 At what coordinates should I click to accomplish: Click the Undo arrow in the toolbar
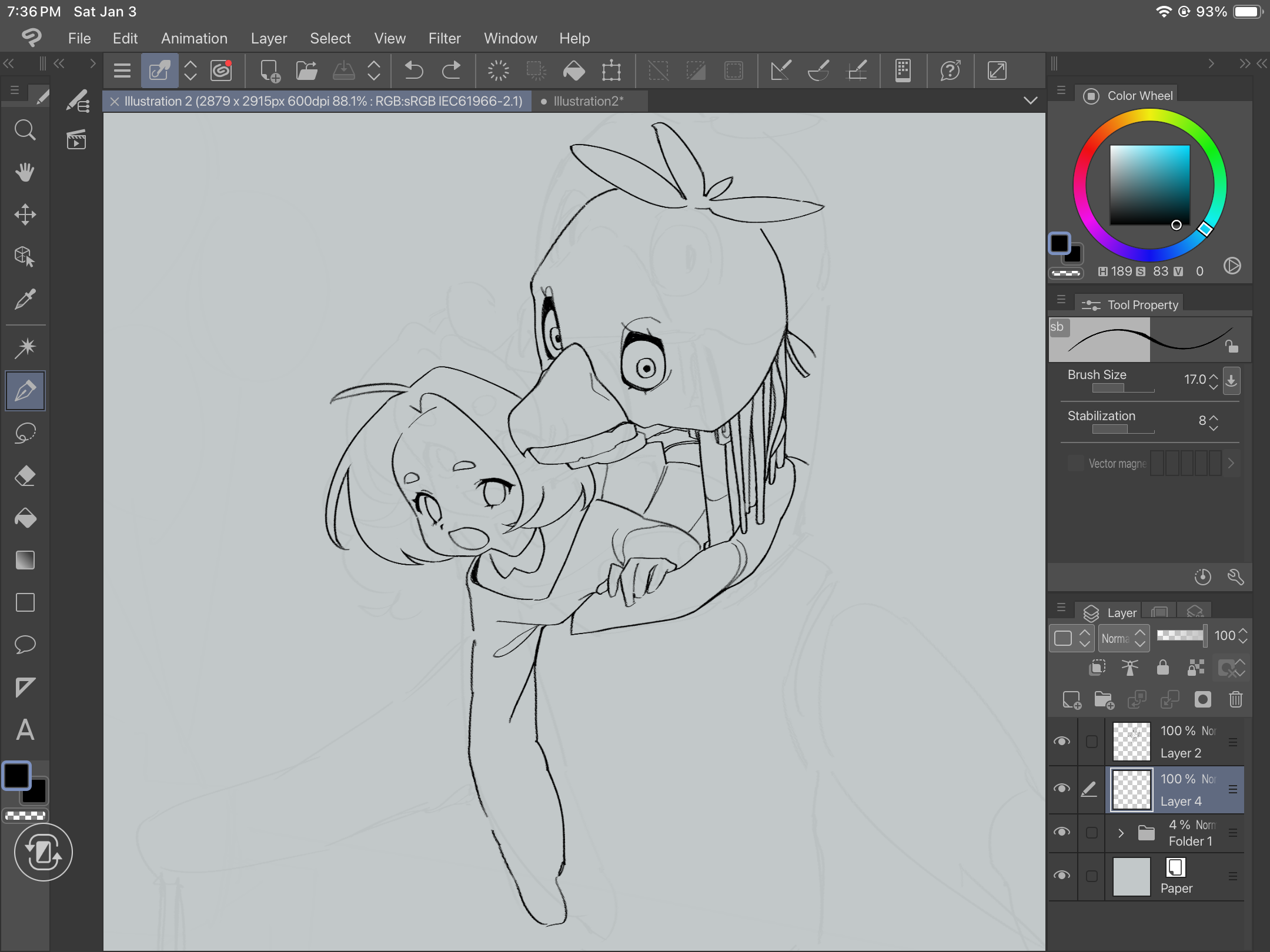pos(414,71)
